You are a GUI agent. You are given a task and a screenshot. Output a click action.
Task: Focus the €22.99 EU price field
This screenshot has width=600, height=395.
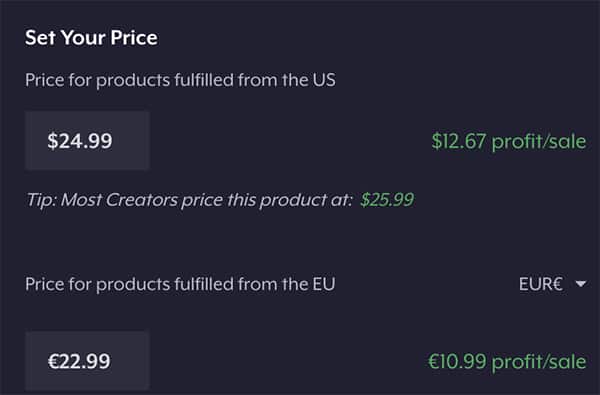tap(87, 361)
